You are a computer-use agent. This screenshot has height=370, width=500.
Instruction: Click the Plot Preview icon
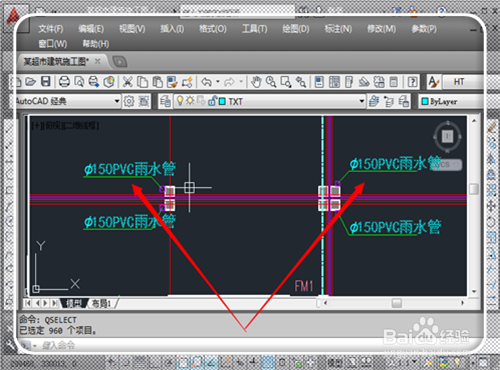tap(79, 82)
